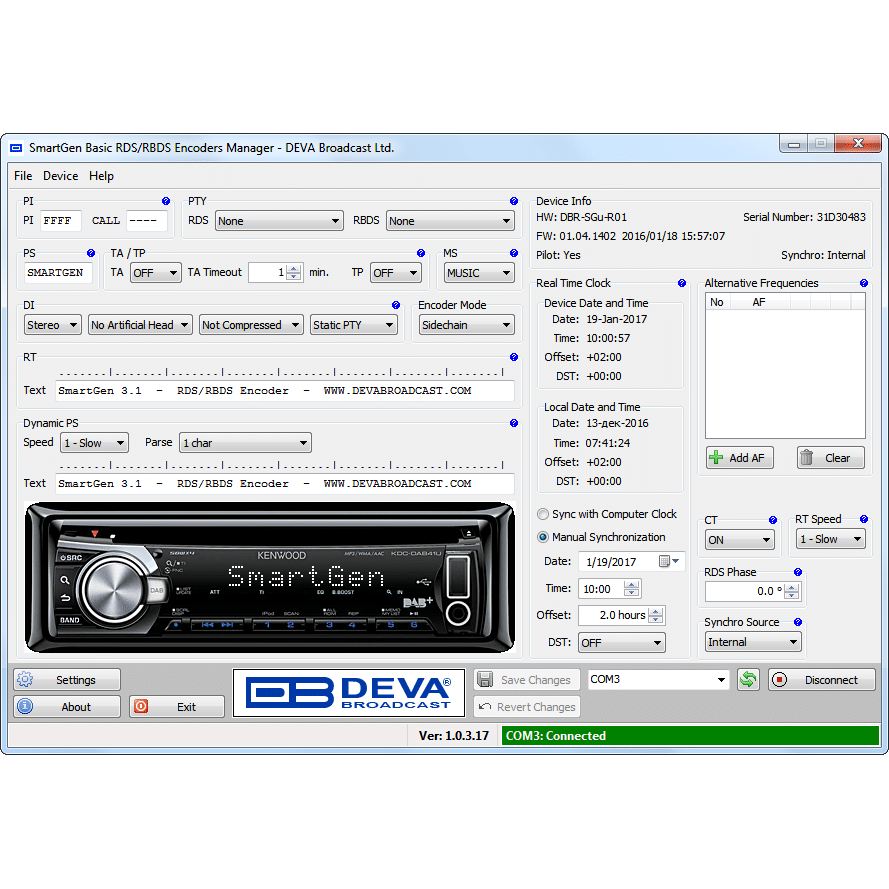Click the PTY section help icon

[x=514, y=201]
